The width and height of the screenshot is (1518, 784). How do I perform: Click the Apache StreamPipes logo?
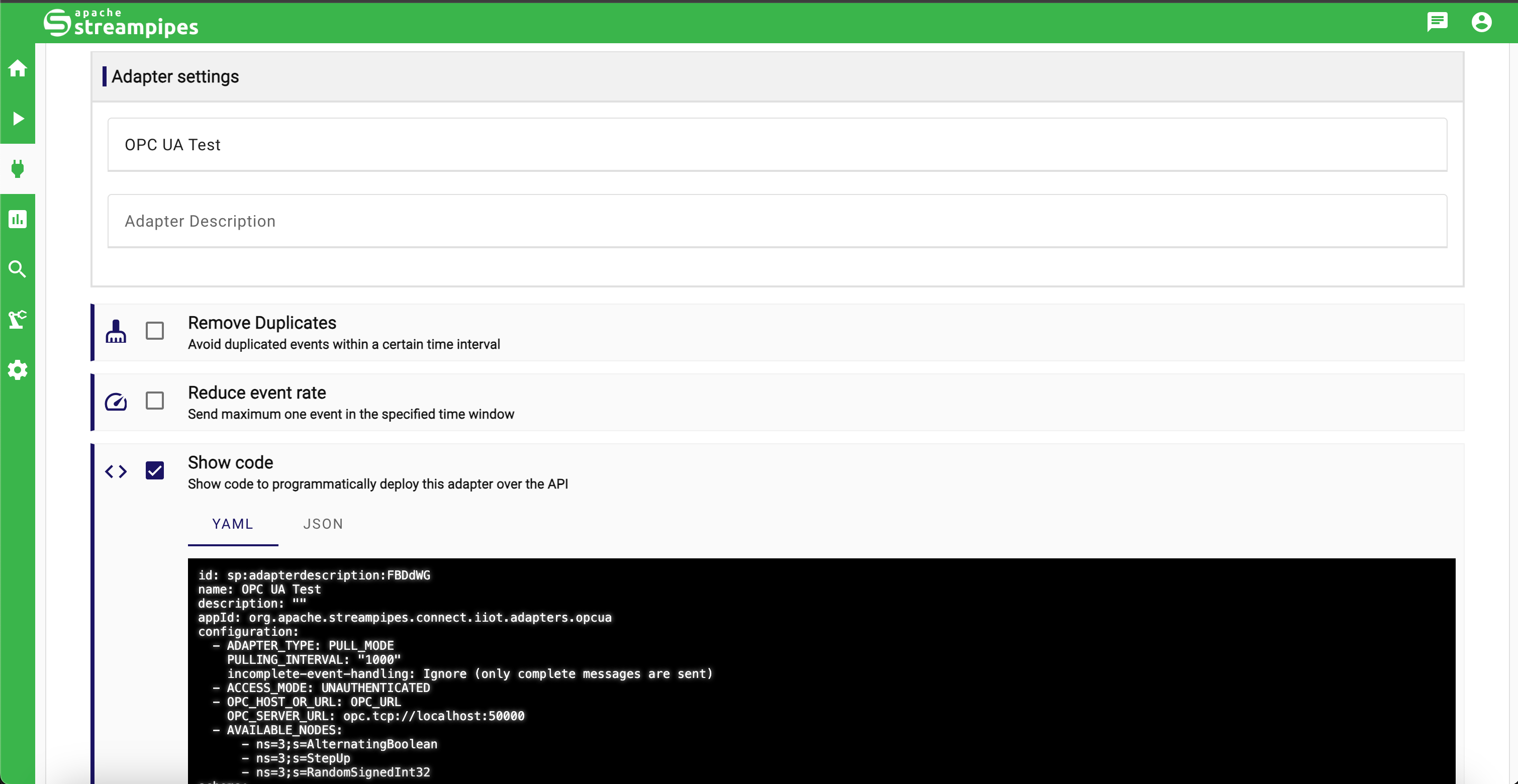click(121, 23)
